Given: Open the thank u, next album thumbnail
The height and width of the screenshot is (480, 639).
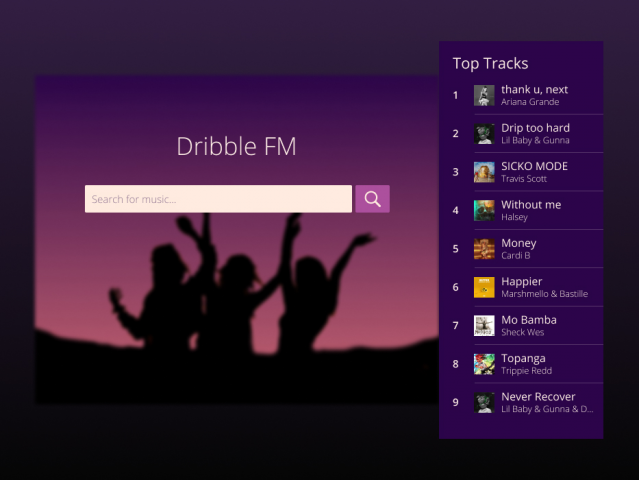Looking at the screenshot, I should tap(484, 95).
